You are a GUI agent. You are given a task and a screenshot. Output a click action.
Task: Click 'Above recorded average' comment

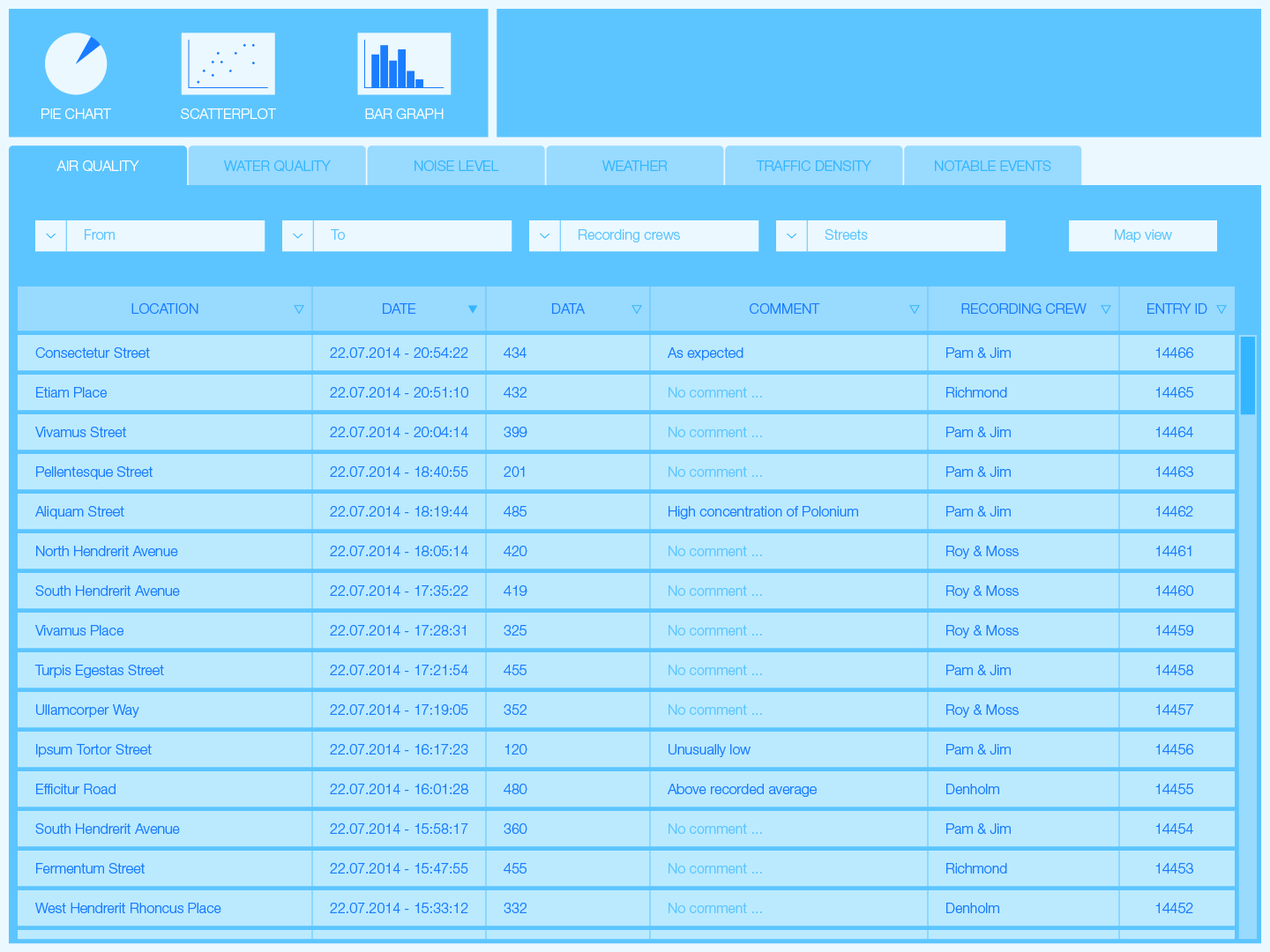(742, 790)
